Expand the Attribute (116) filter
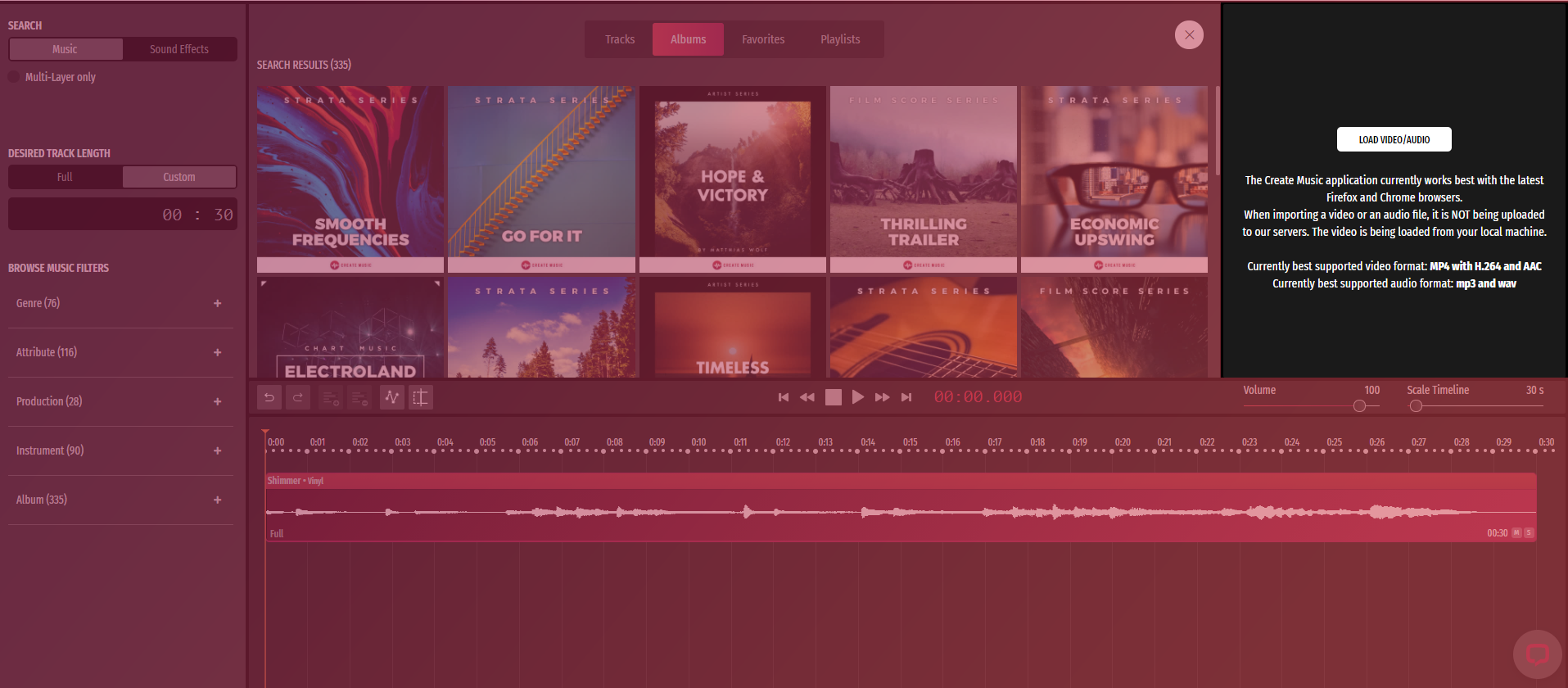 click(120, 352)
